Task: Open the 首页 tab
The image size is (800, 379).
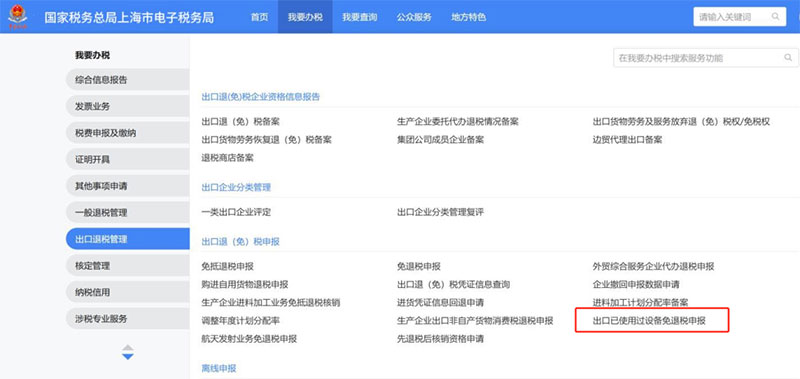Action: 259,17
